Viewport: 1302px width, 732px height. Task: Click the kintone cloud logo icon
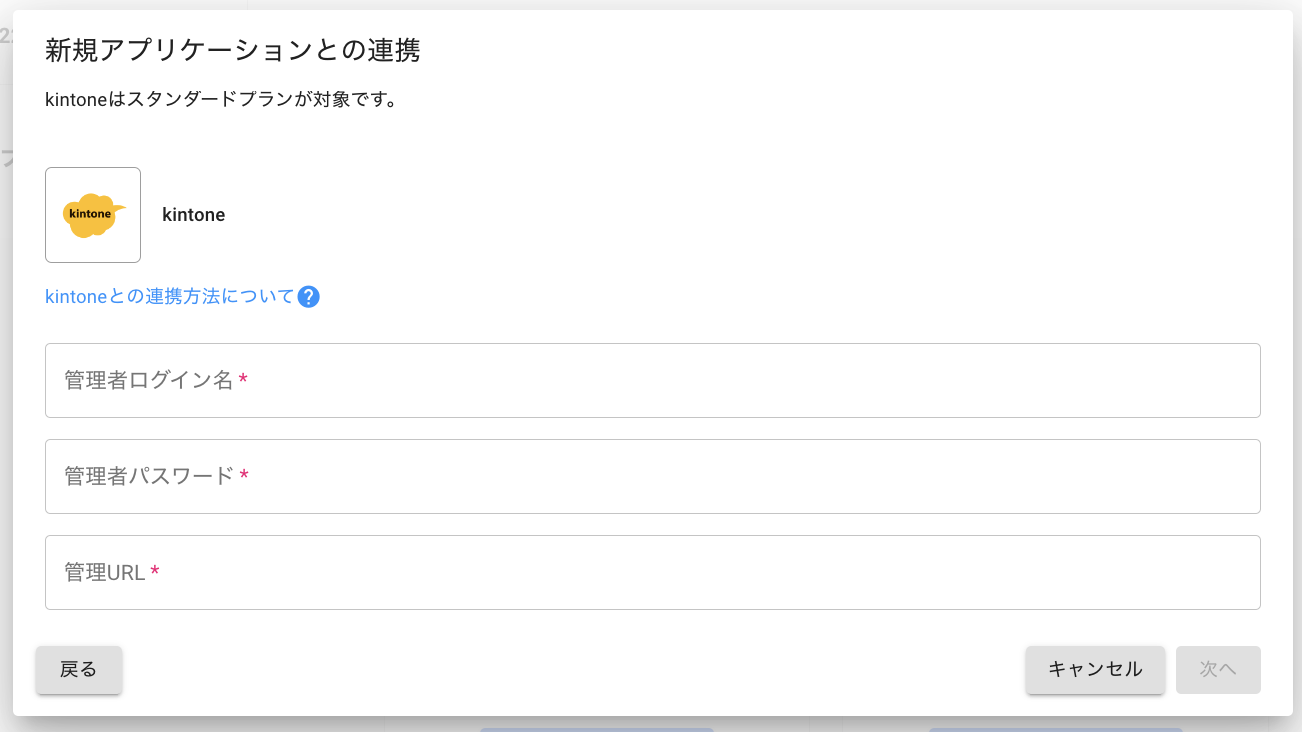tap(93, 215)
